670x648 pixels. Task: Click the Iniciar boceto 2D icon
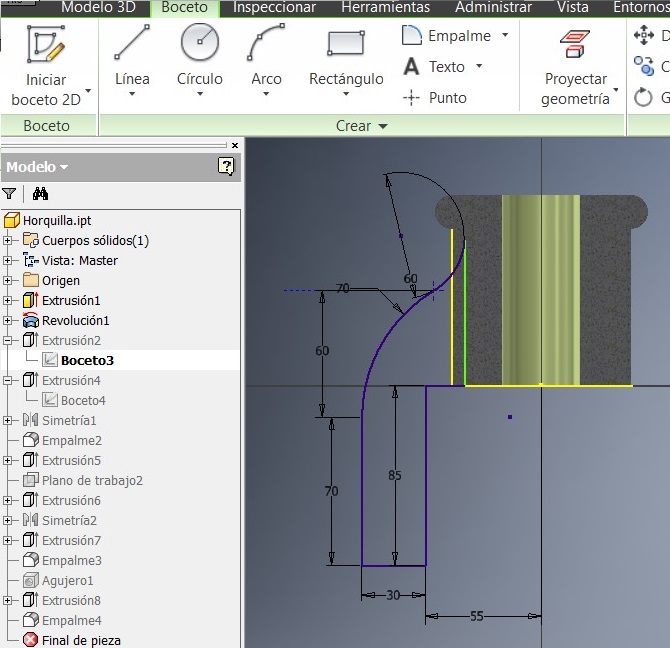46,44
